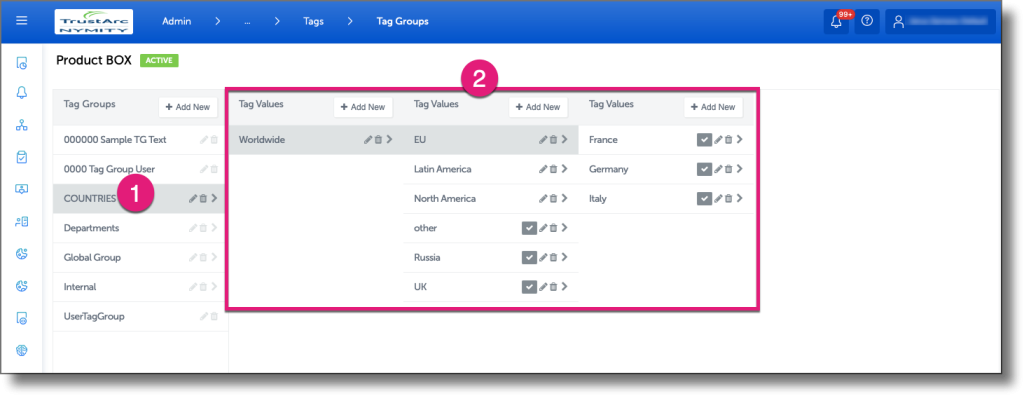
Task: Expand the EU chevron
Action: tap(564, 139)
